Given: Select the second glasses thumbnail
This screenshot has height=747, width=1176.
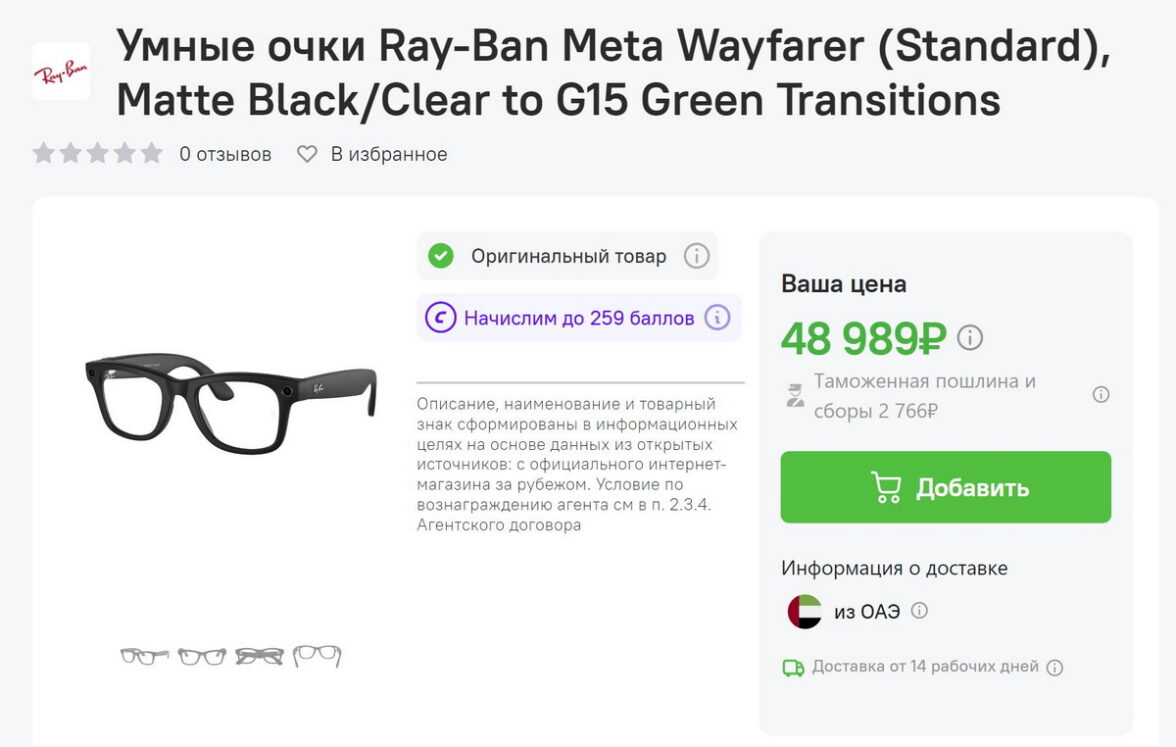Looking at the screenshot, I should tap(202, 656).
